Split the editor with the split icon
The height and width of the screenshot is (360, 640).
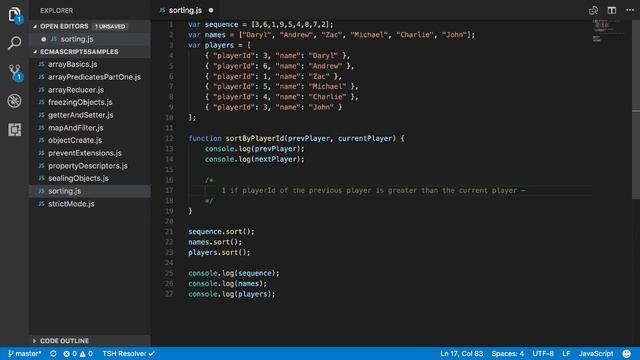tap(611, 10)
